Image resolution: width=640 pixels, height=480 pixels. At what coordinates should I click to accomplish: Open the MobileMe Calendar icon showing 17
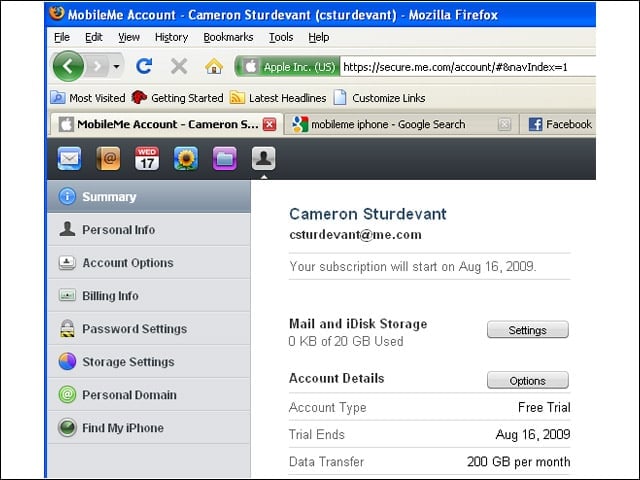click(147, 158)
